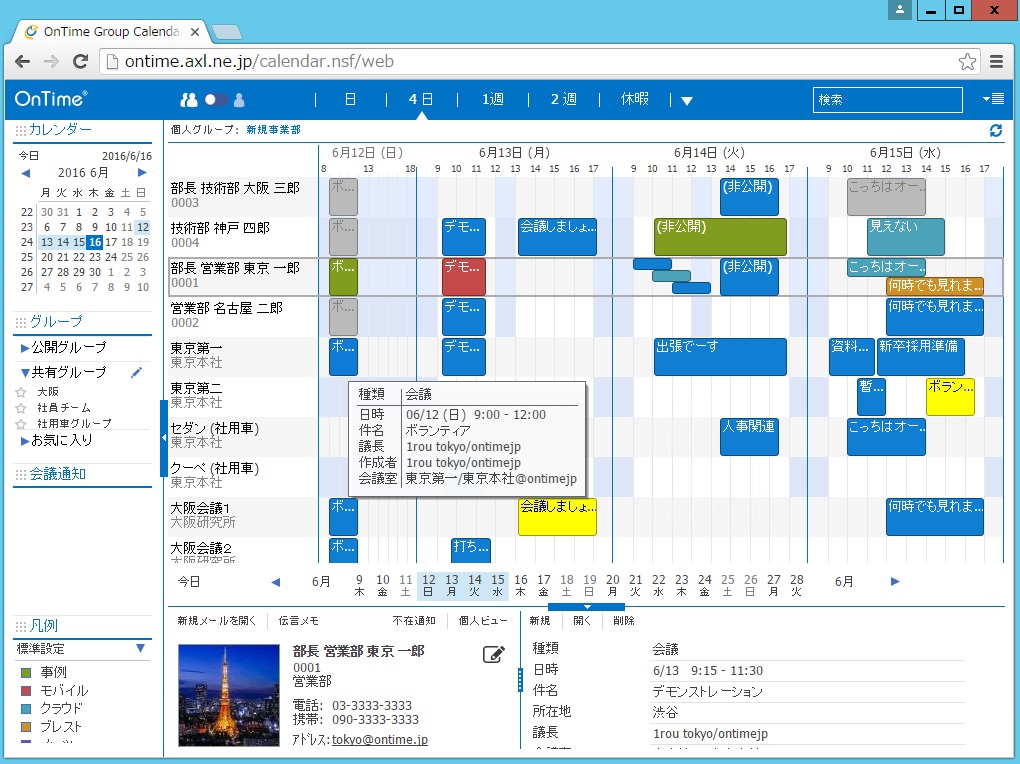Click 開く in the entry toolbar

[582, 621]
